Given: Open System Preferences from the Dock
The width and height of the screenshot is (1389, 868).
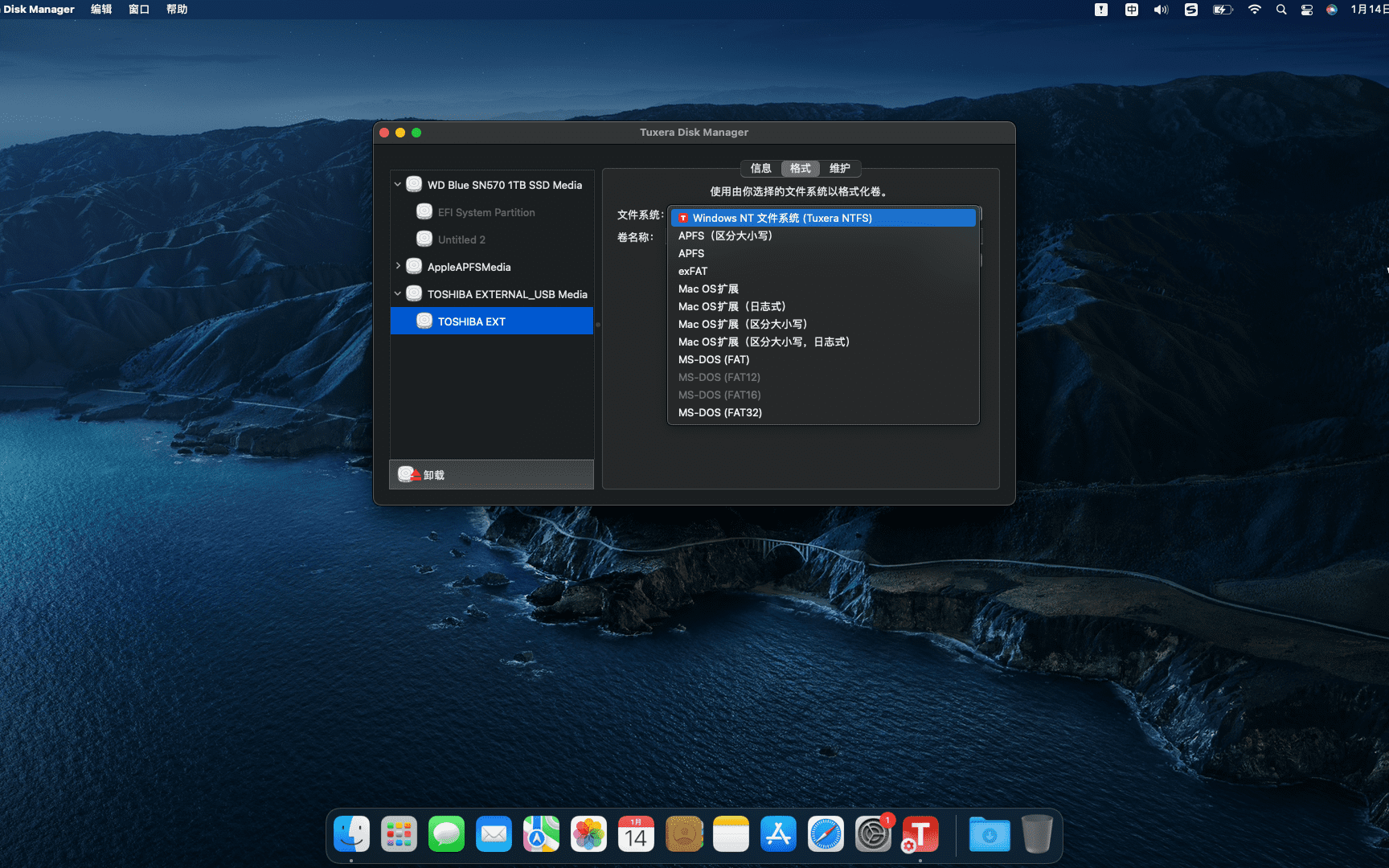Looking at the screenshot, I should [873, 834].
